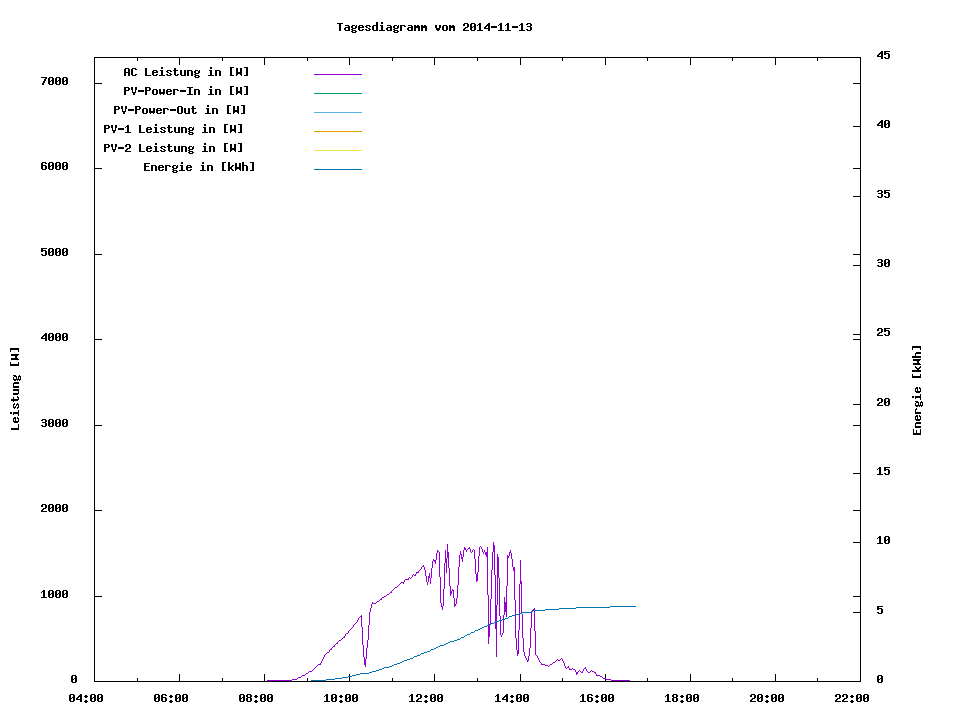Screen dimensions: 960x720
Task: Click the Energie in [kWh] legend label
Action: pos(199,167)
